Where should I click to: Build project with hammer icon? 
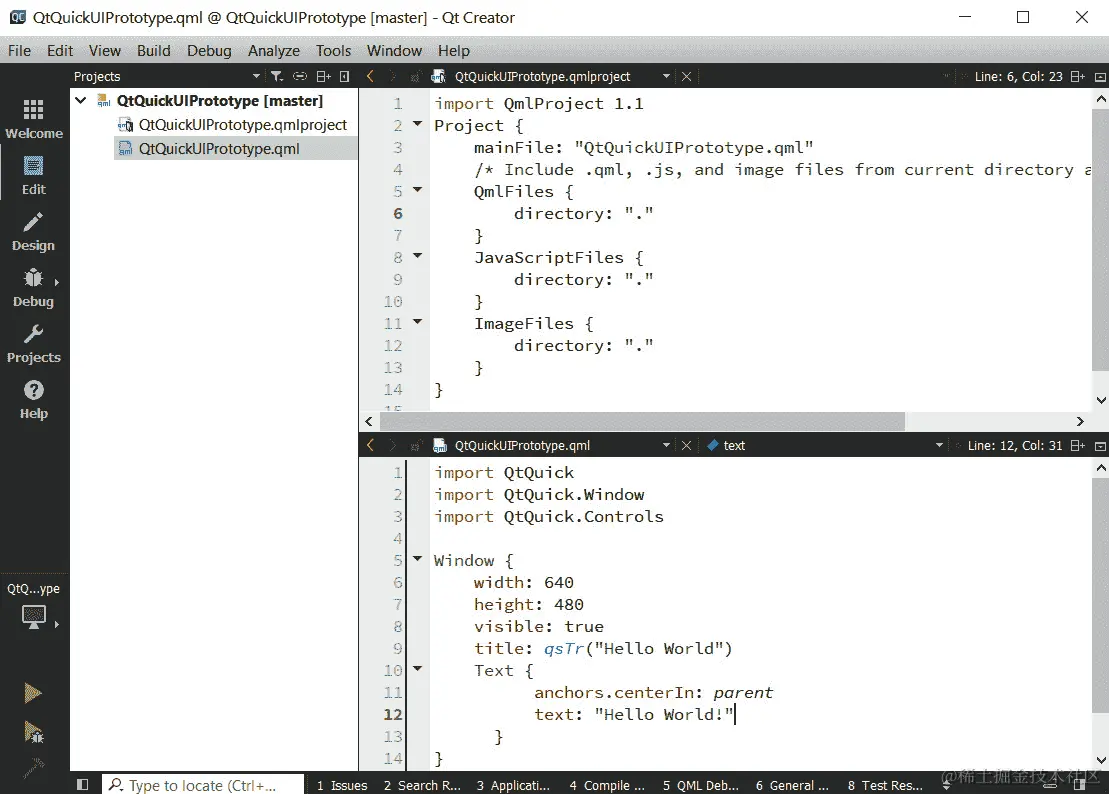[x=33, y=767]
